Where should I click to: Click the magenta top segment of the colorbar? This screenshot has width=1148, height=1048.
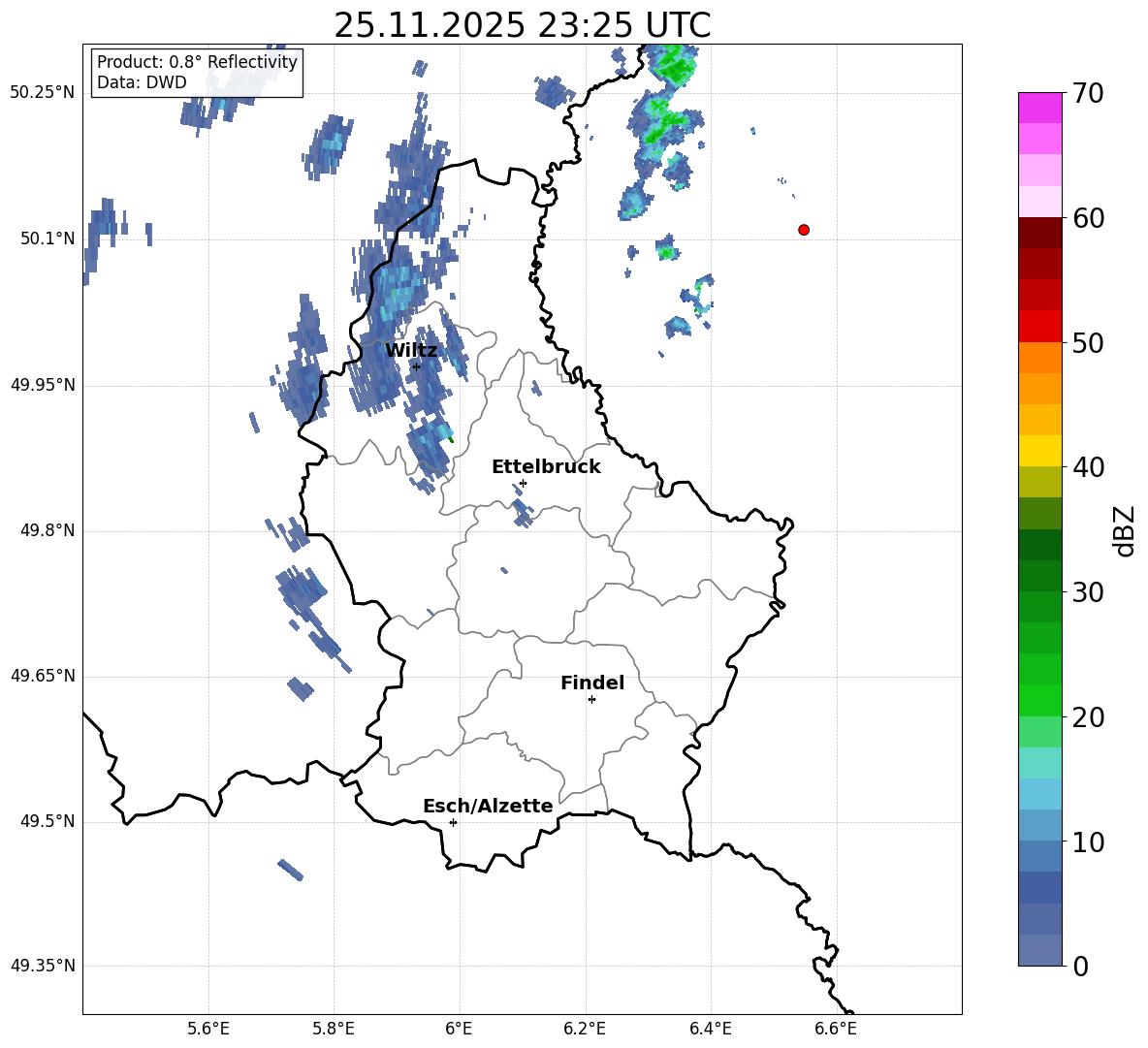1040,108
